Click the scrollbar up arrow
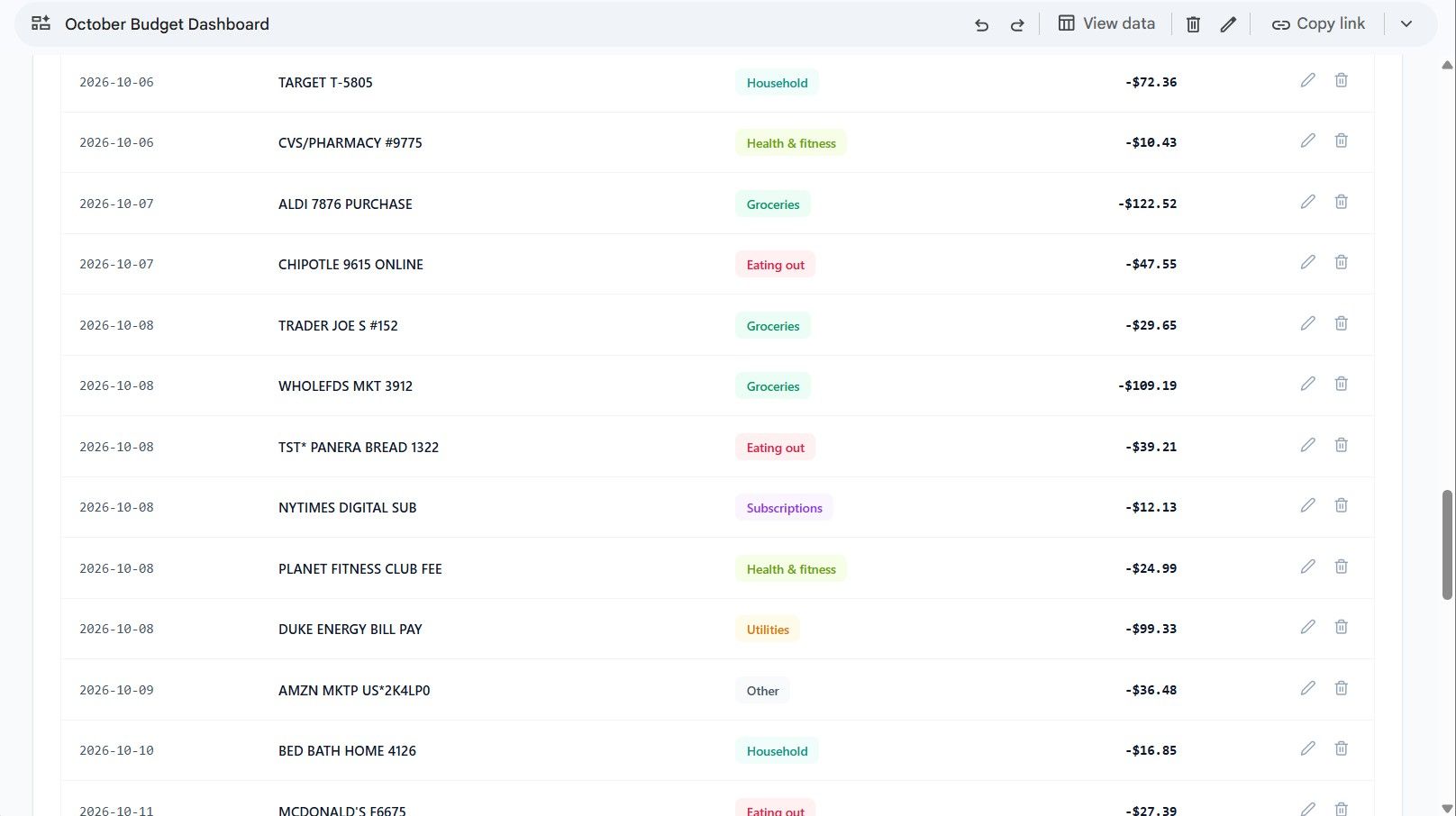 (1447, 65)
